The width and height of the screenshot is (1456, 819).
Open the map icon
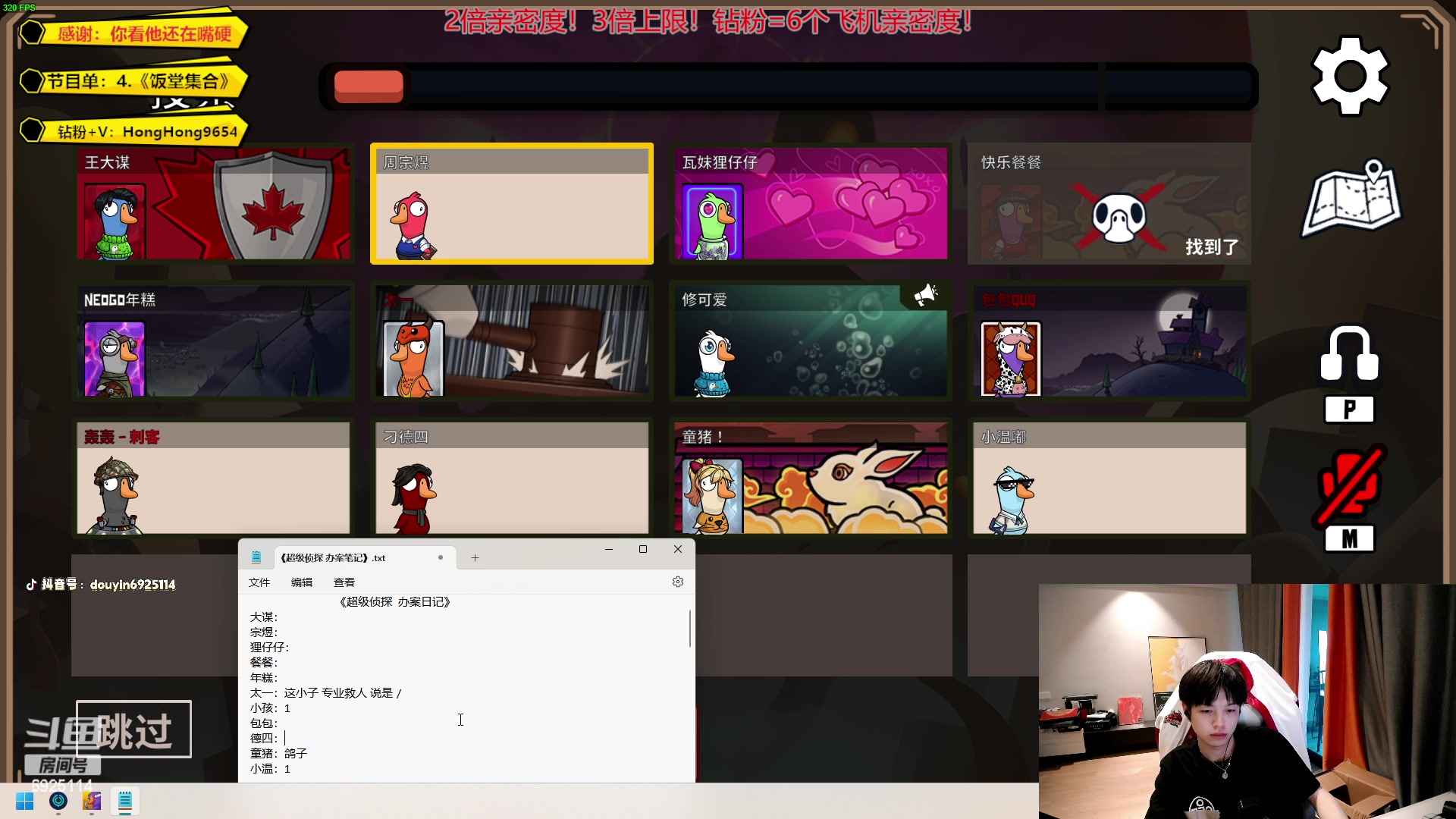1351,199
